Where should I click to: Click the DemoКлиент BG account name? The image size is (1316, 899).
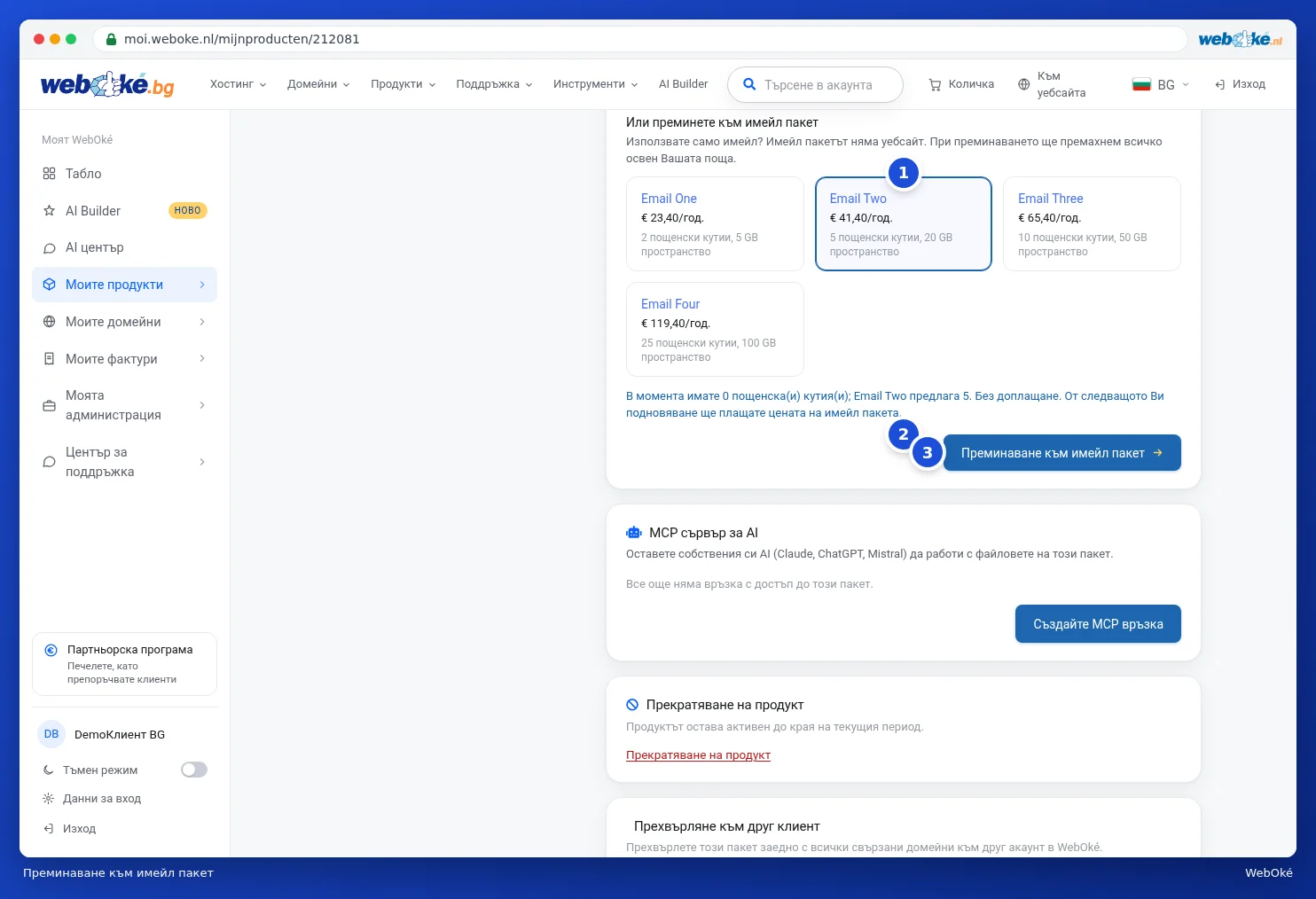click(120, 735)
